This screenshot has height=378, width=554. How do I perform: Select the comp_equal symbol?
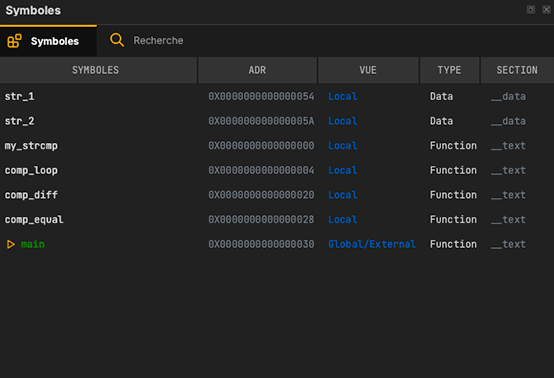[34, 220]
